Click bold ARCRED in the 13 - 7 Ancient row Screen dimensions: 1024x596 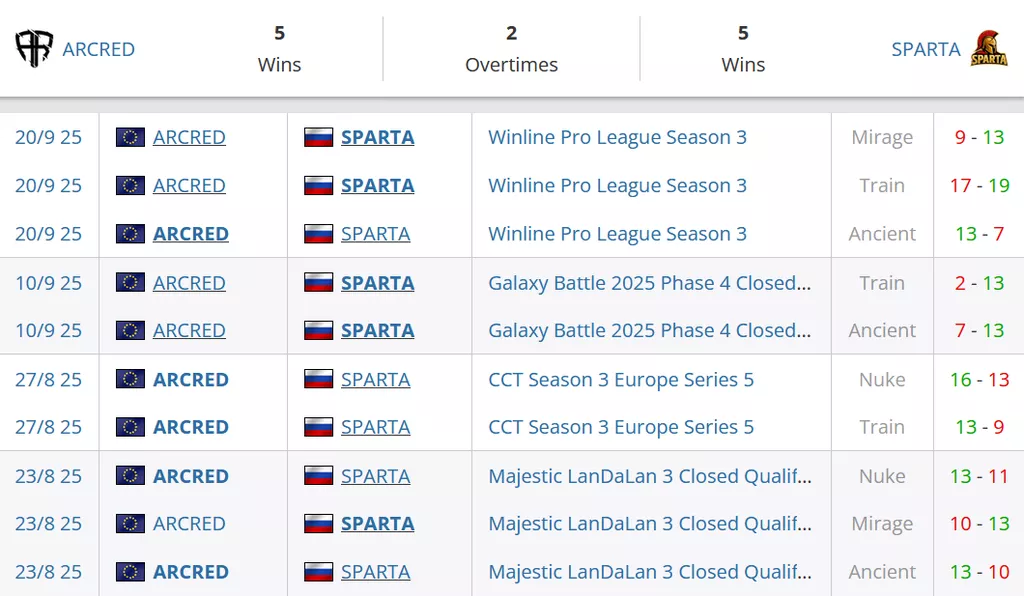[190, 234]
